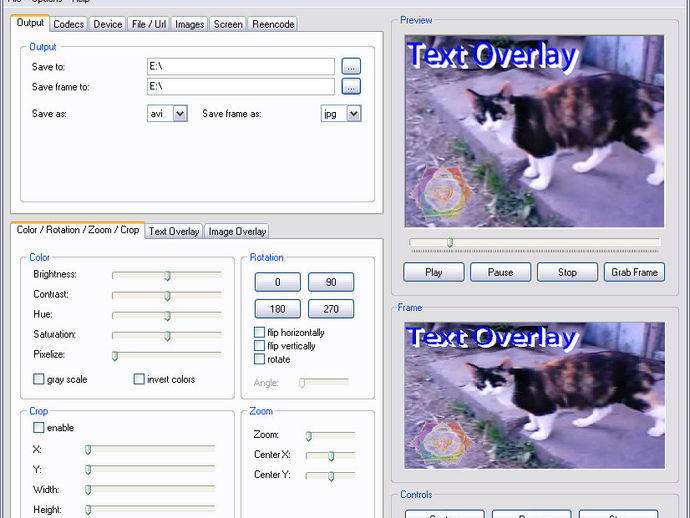Click the Crop Width slider
Viewport: 690px width, 518px height.
[x=150, y=489]
